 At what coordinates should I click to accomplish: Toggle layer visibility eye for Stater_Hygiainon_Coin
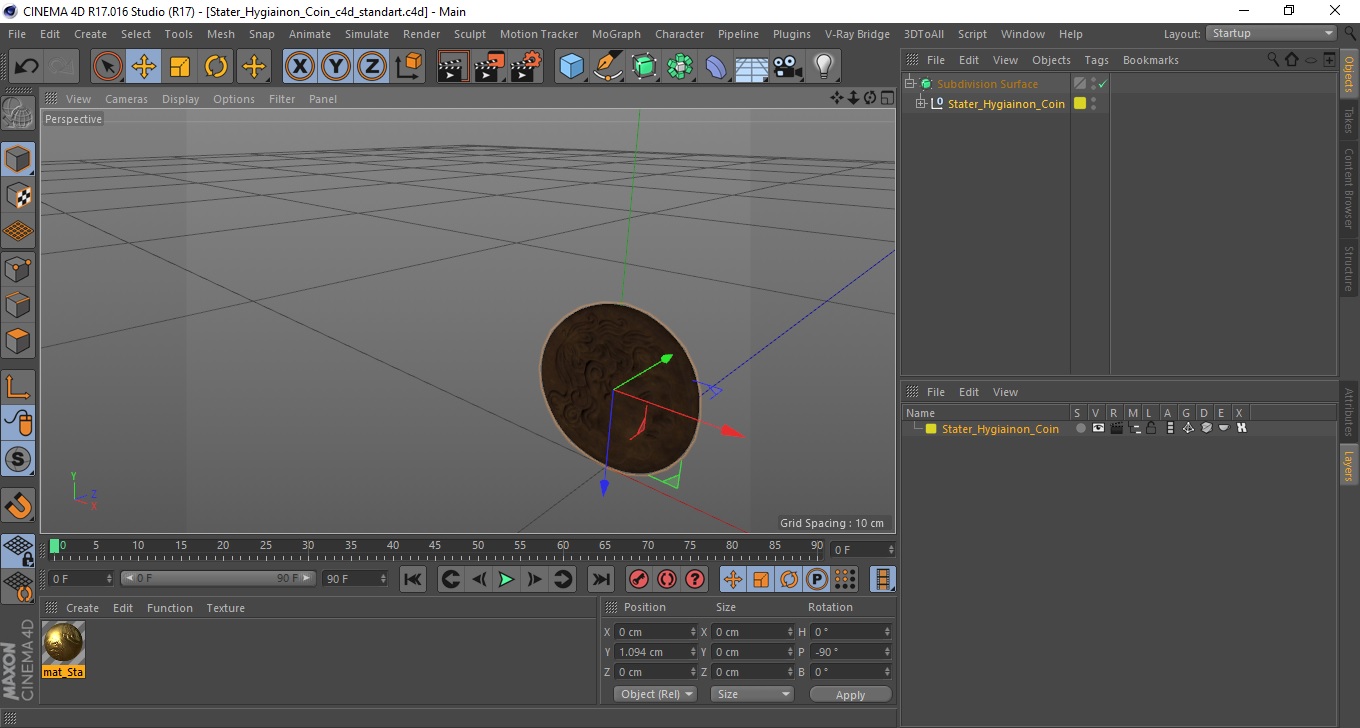click(1098, 428)
